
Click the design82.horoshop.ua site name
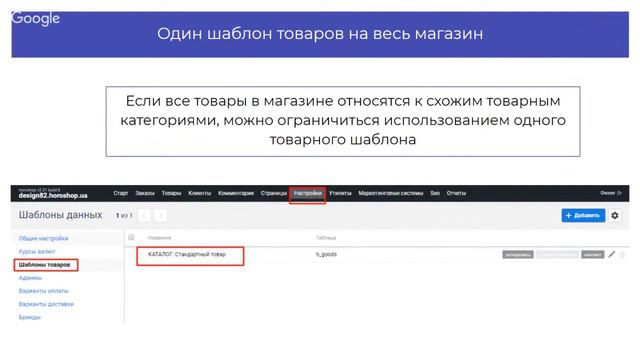(x=53, y=196)
